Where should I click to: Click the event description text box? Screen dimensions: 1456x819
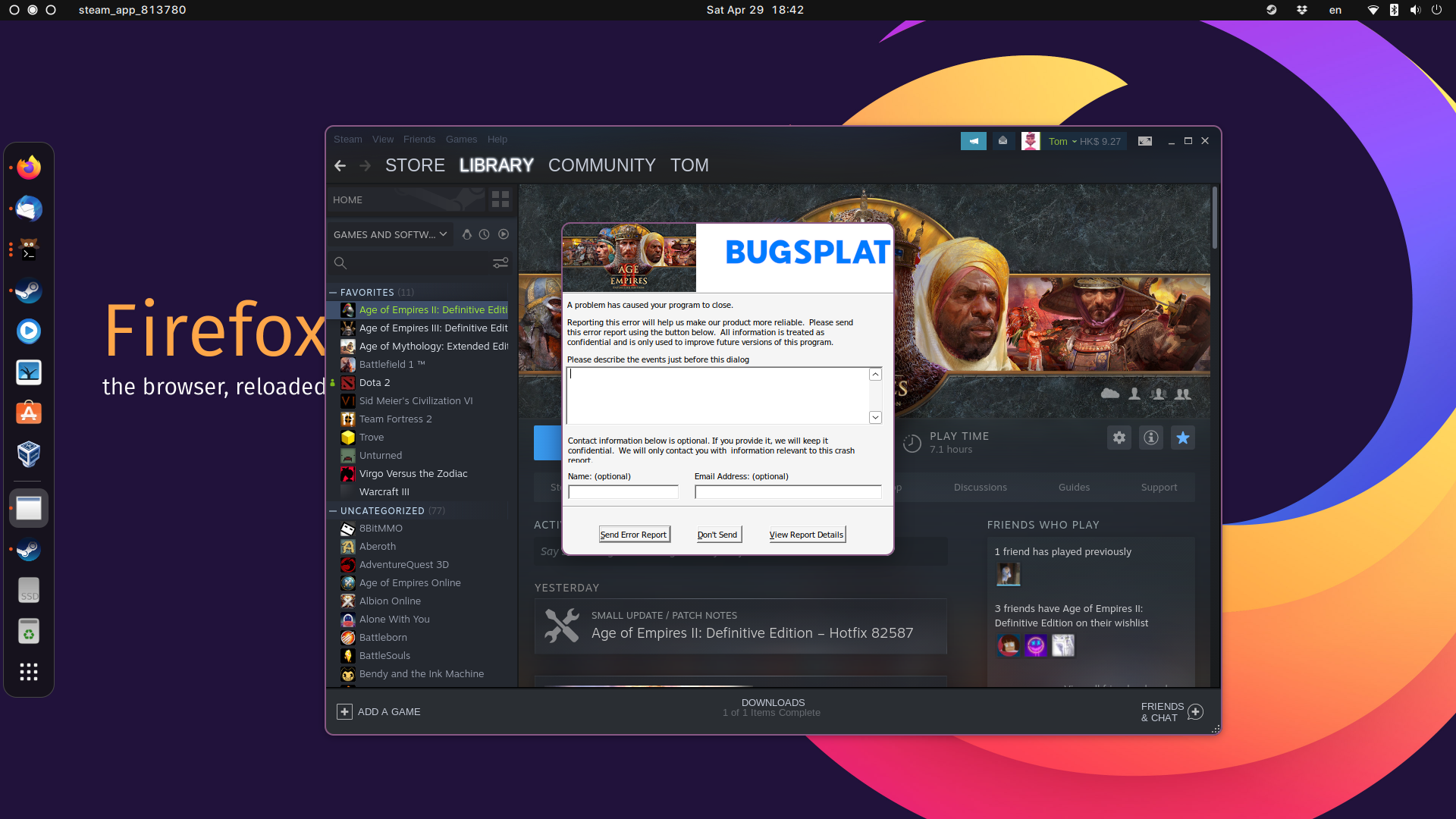pyautogui.click(x=717, y=396)
